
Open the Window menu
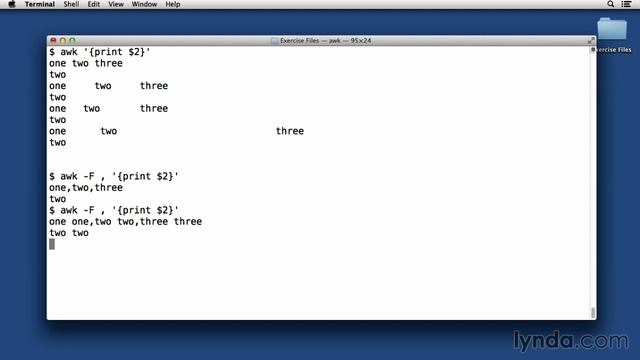pos(144,4)
